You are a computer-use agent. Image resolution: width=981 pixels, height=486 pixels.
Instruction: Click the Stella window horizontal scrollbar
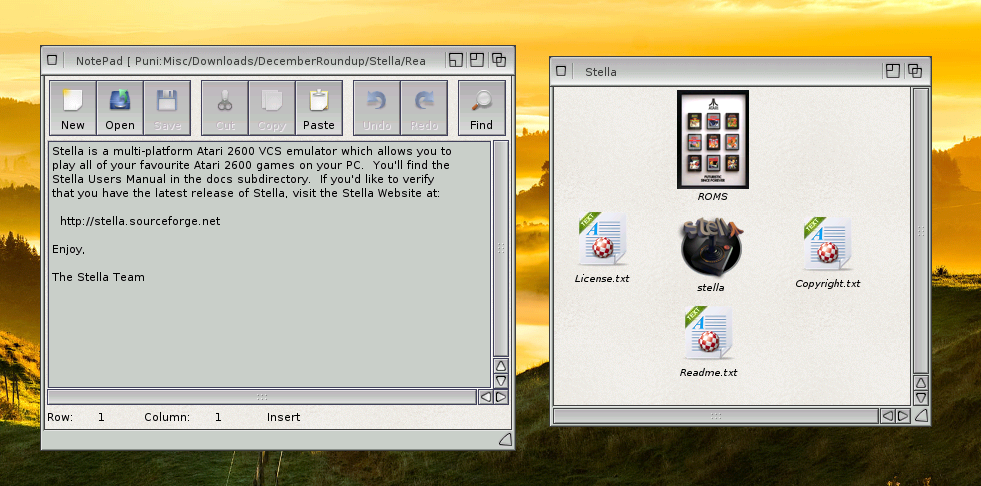pyautogui.click(x=714, y=415)
